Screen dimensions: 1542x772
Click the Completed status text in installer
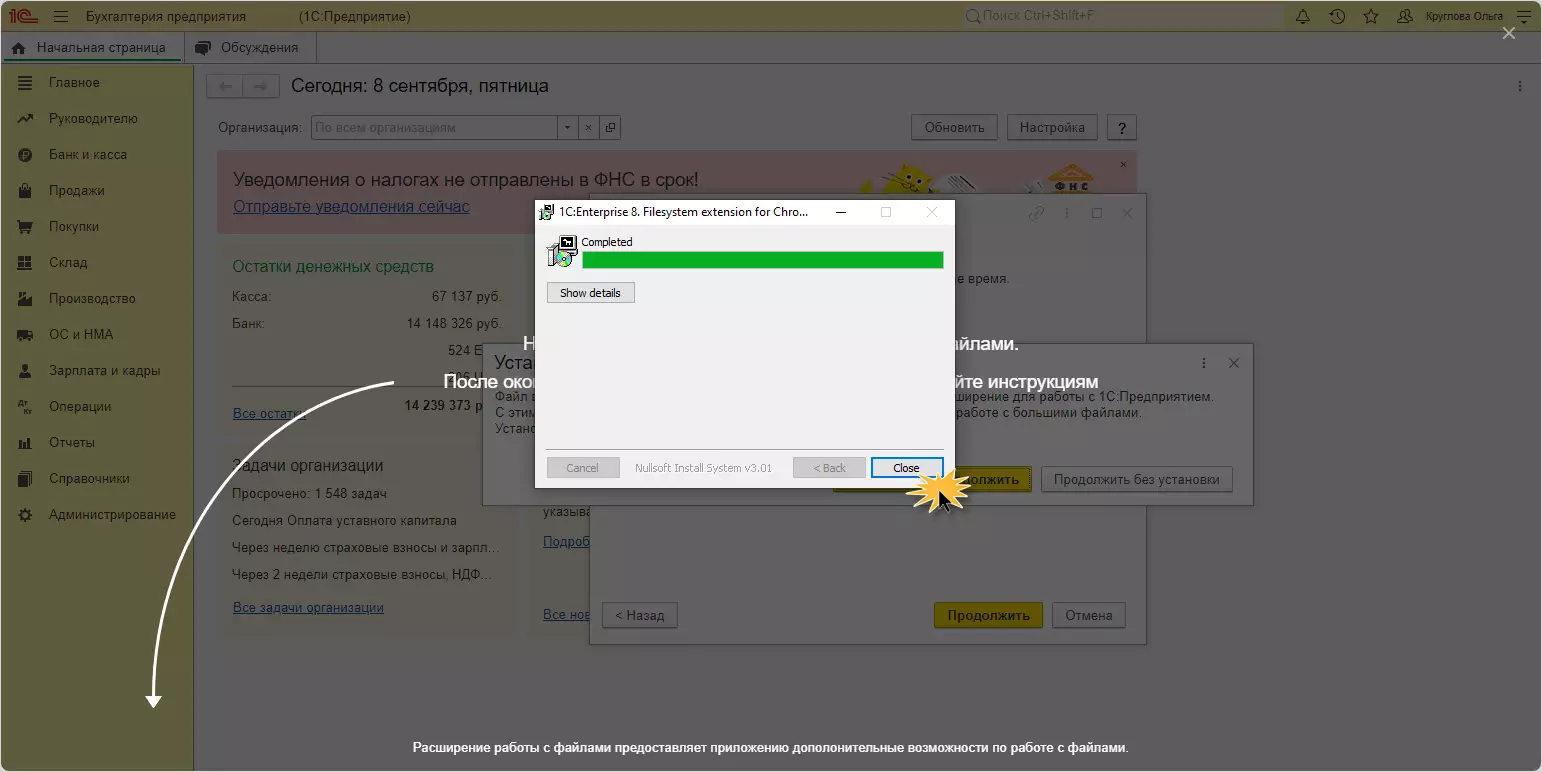click(607, 242)
